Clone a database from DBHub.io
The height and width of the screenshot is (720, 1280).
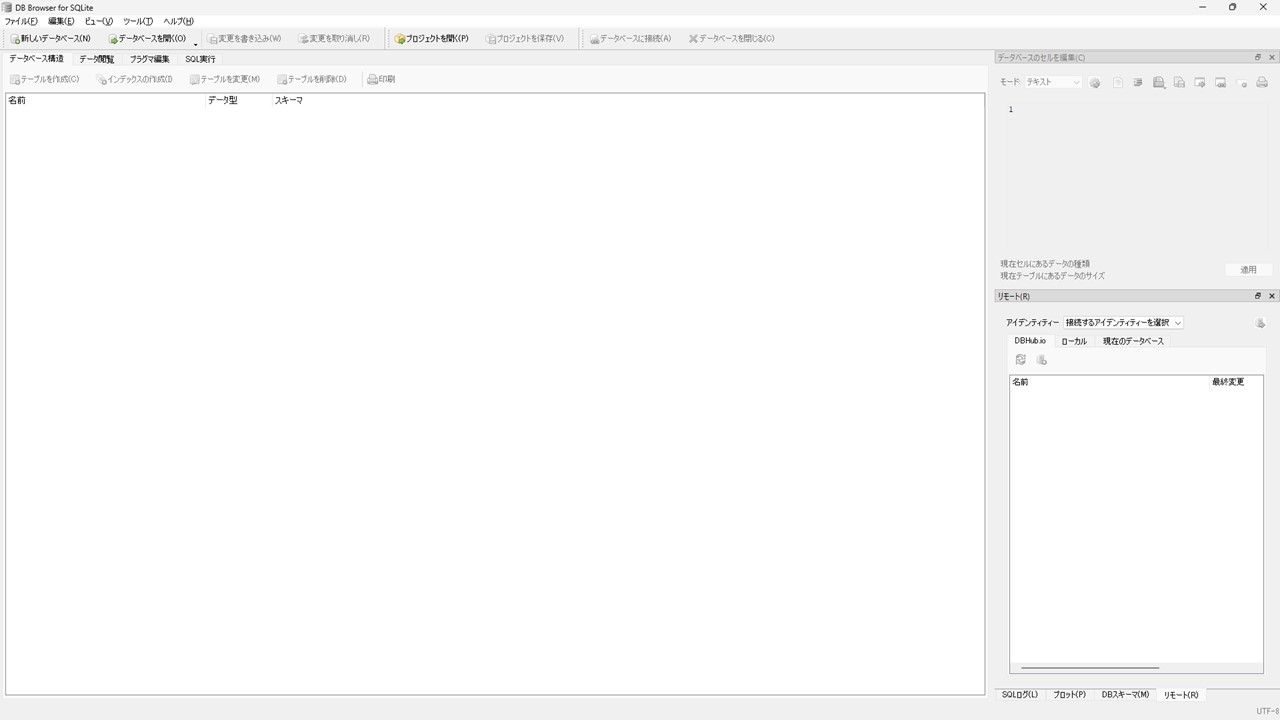[1041, 359]
